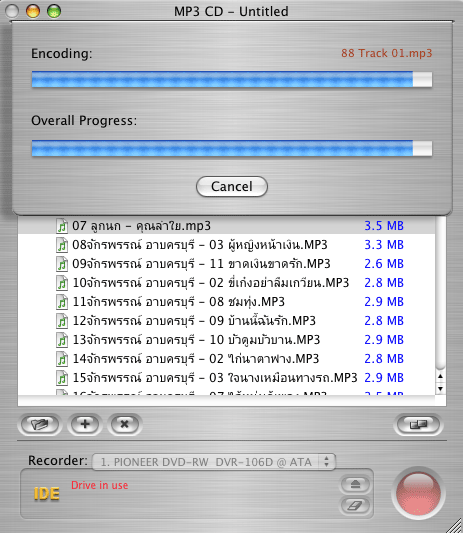Open the Recorder PIONEER DVD-RW dropdown
This screenshot has width=463, height=533.
(214, 462)
